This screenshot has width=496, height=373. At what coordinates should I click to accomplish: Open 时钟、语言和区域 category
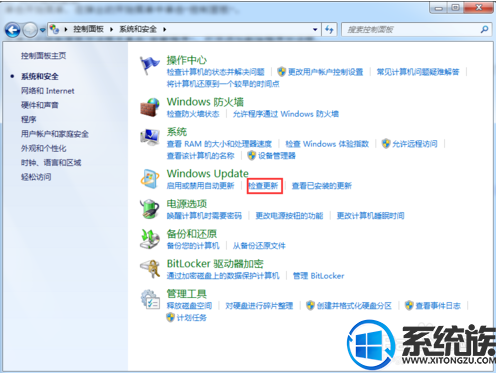point(51,163)
